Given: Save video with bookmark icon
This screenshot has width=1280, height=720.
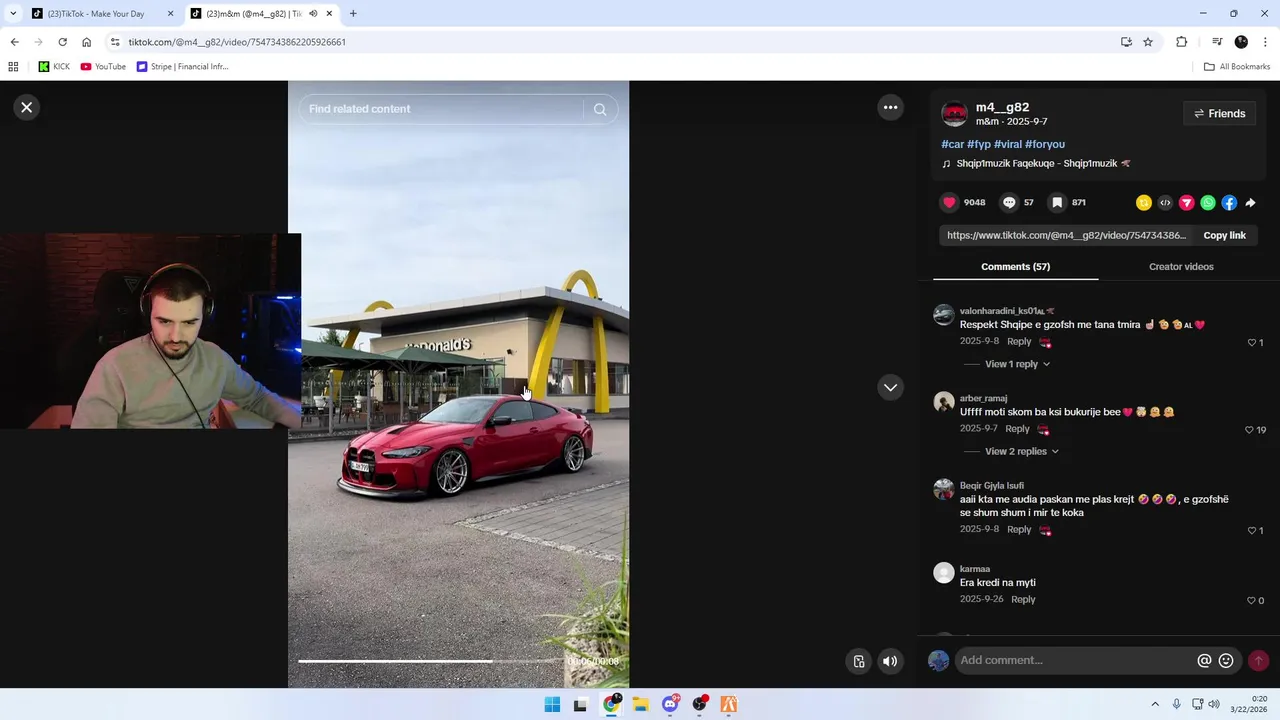Looking at the screenshot, I should [1057, 202].
